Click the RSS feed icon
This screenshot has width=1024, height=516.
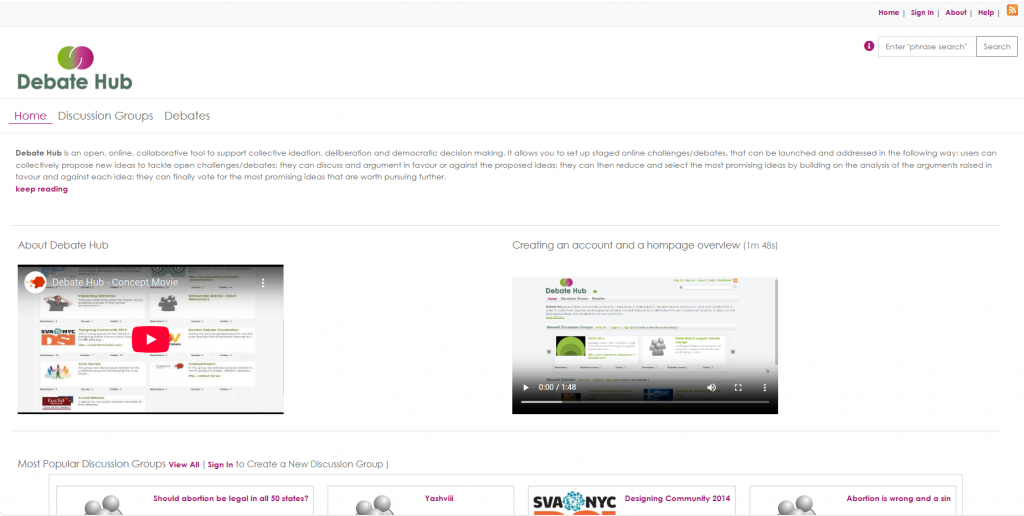(x=1011, y=10)
